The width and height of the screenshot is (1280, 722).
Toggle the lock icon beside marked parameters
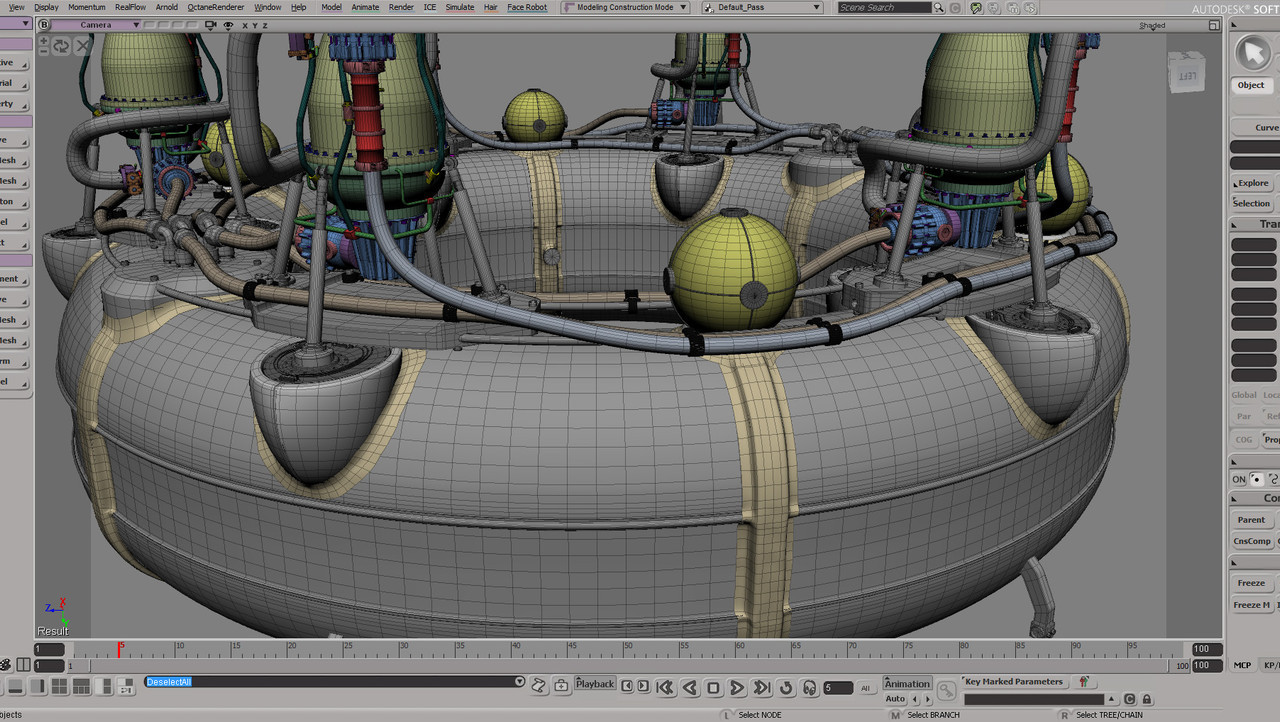point(1147,700)
